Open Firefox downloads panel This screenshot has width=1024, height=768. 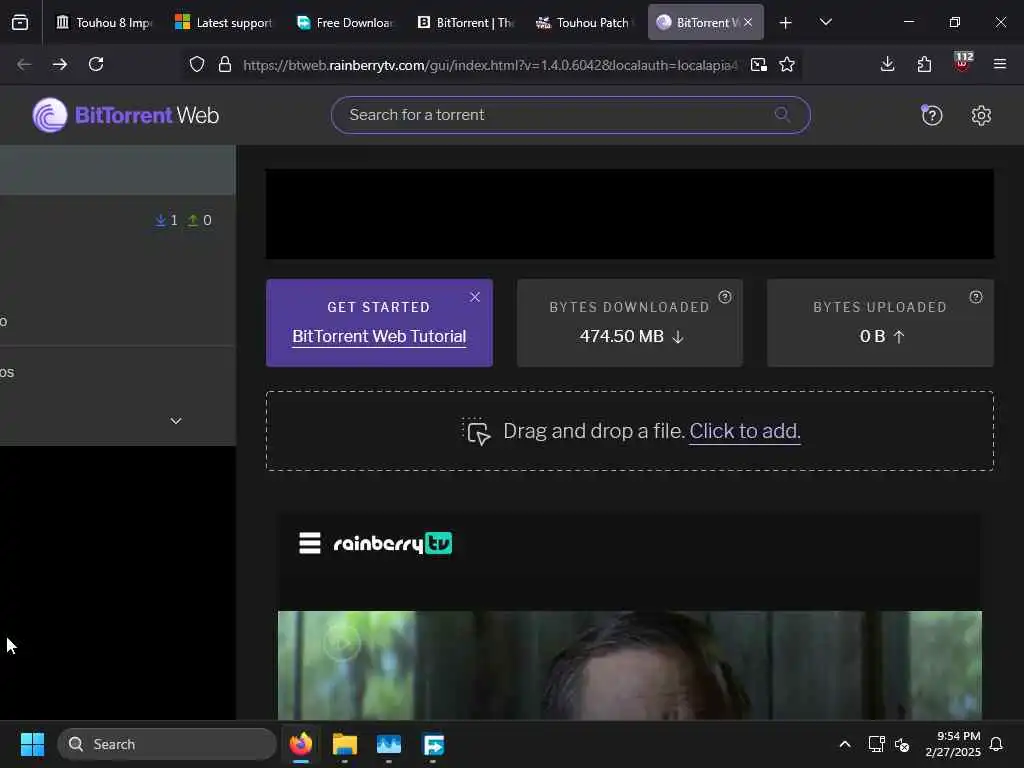(887, 64)
